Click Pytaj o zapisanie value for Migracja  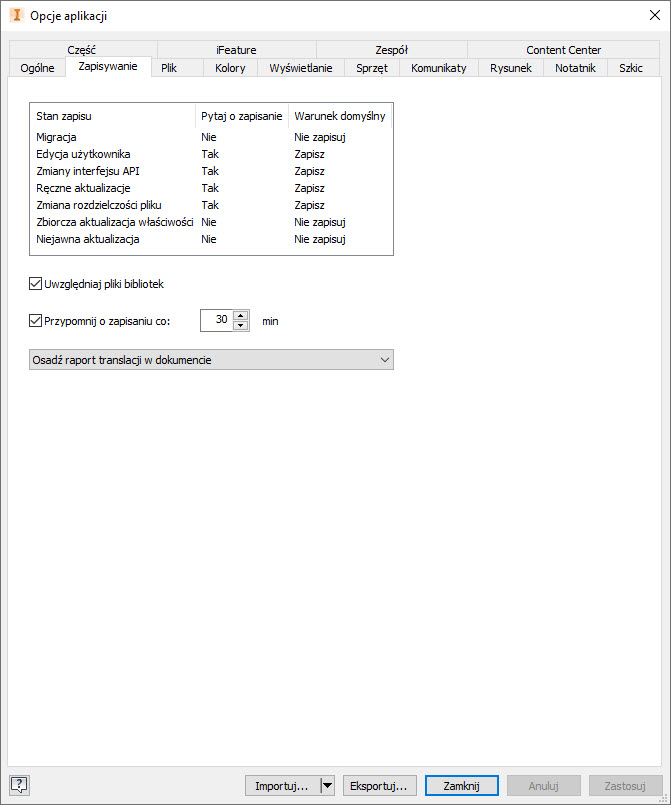pos(209,136)
